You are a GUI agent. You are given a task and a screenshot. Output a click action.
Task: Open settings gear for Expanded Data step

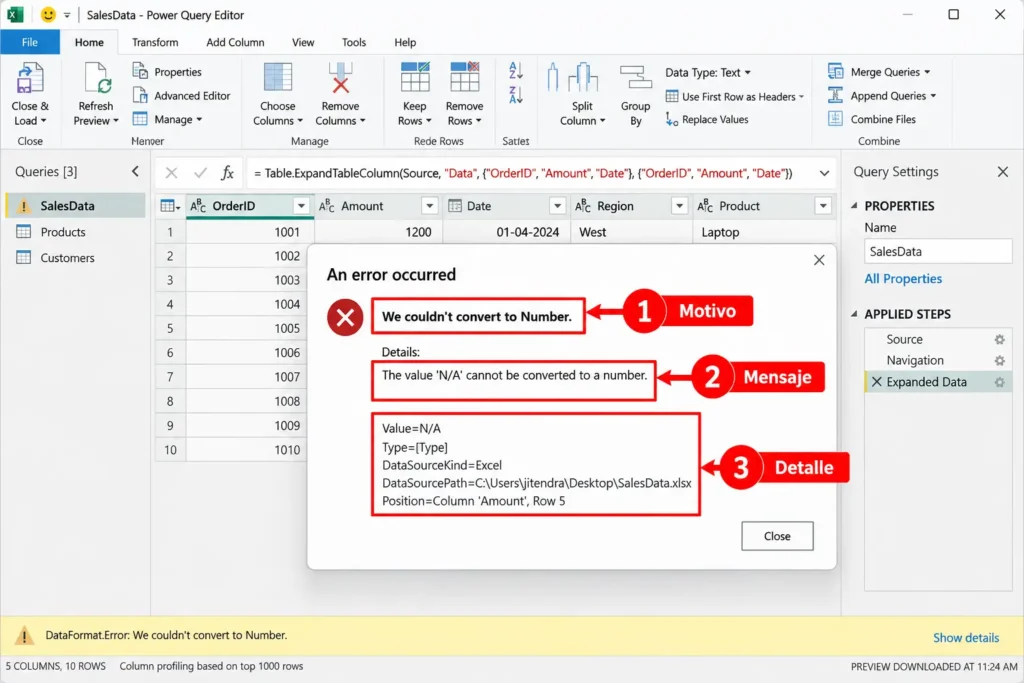tap(999, 382)
